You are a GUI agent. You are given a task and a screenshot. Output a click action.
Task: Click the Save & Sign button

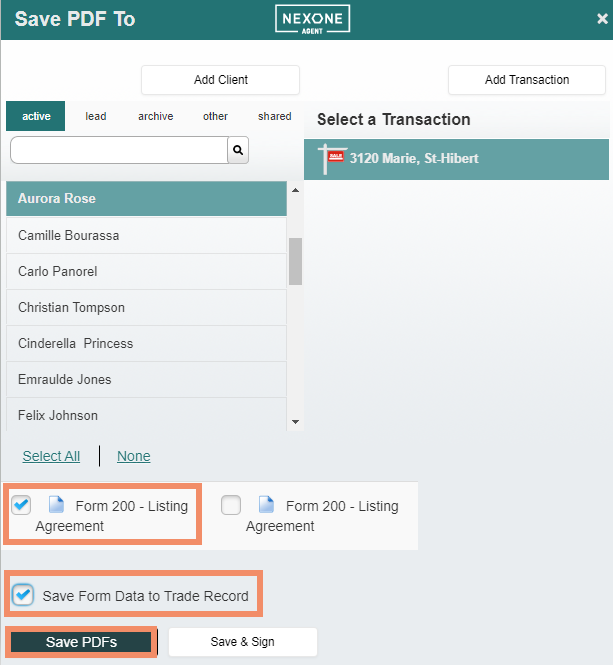click(x=242, y=642)
